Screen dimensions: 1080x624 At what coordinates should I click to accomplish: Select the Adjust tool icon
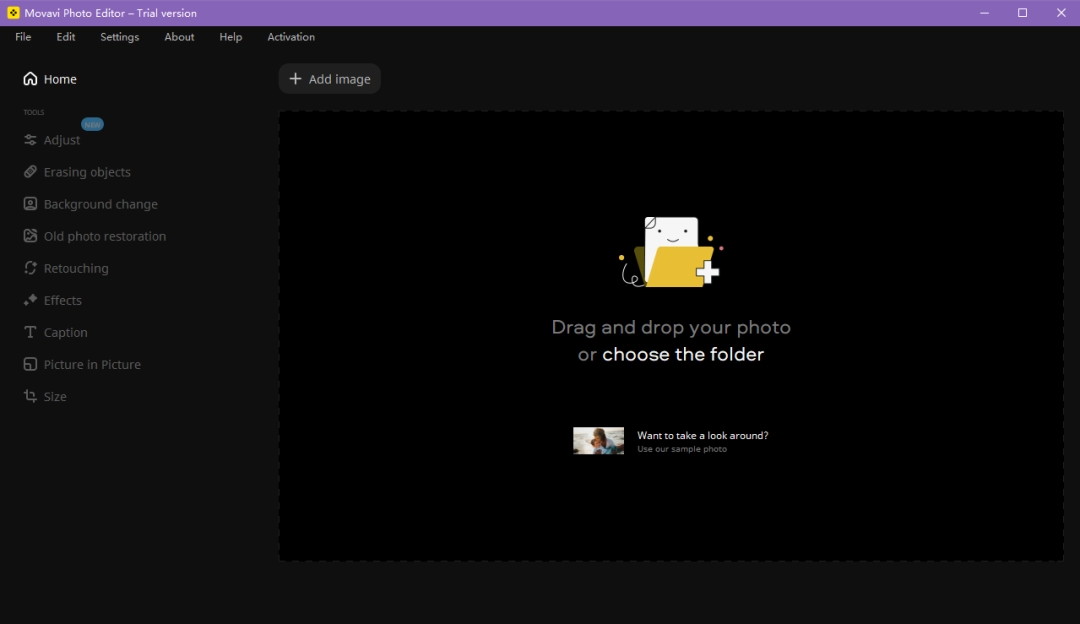click(x=30, y=140)
